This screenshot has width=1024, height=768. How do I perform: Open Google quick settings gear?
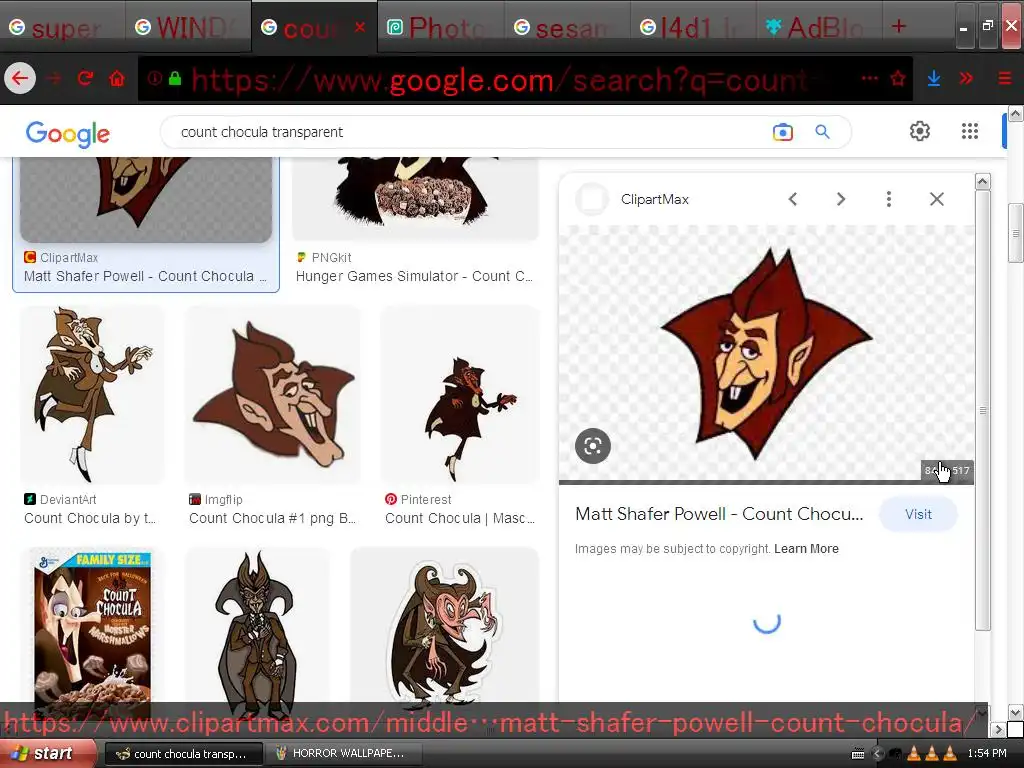tap(920, 131)
